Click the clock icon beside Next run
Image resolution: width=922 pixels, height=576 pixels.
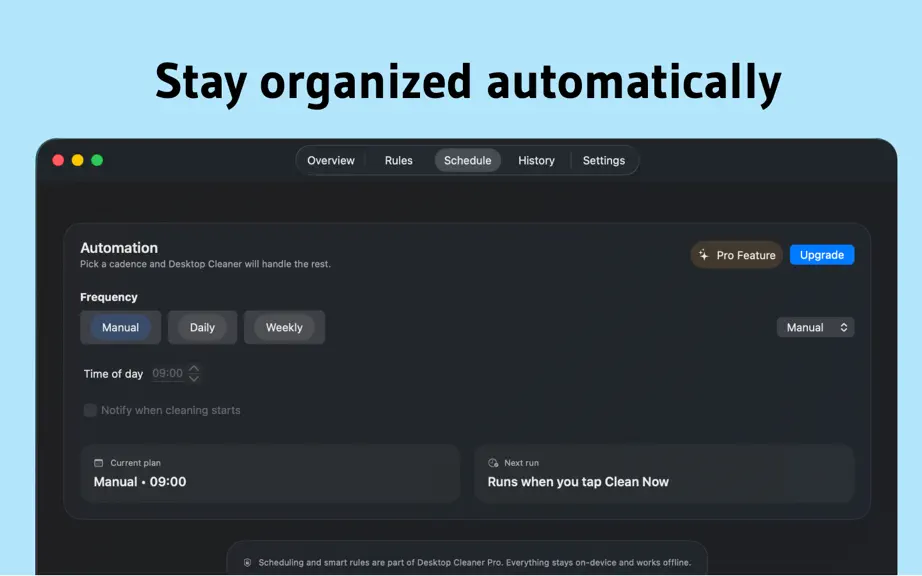[493, 463]
